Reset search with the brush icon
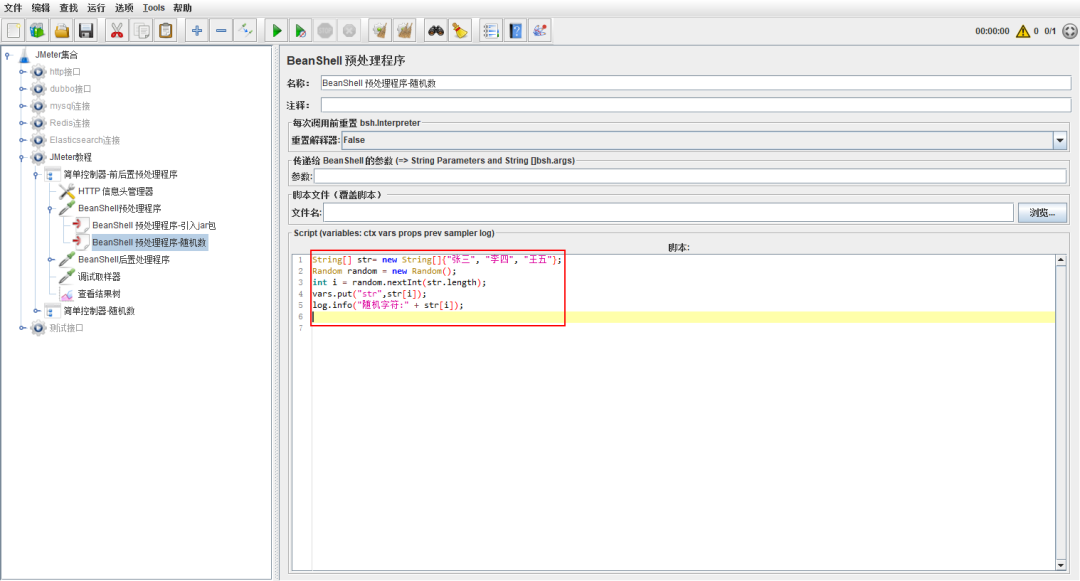Screen dimensions: 1080x581 coord(460,30)
